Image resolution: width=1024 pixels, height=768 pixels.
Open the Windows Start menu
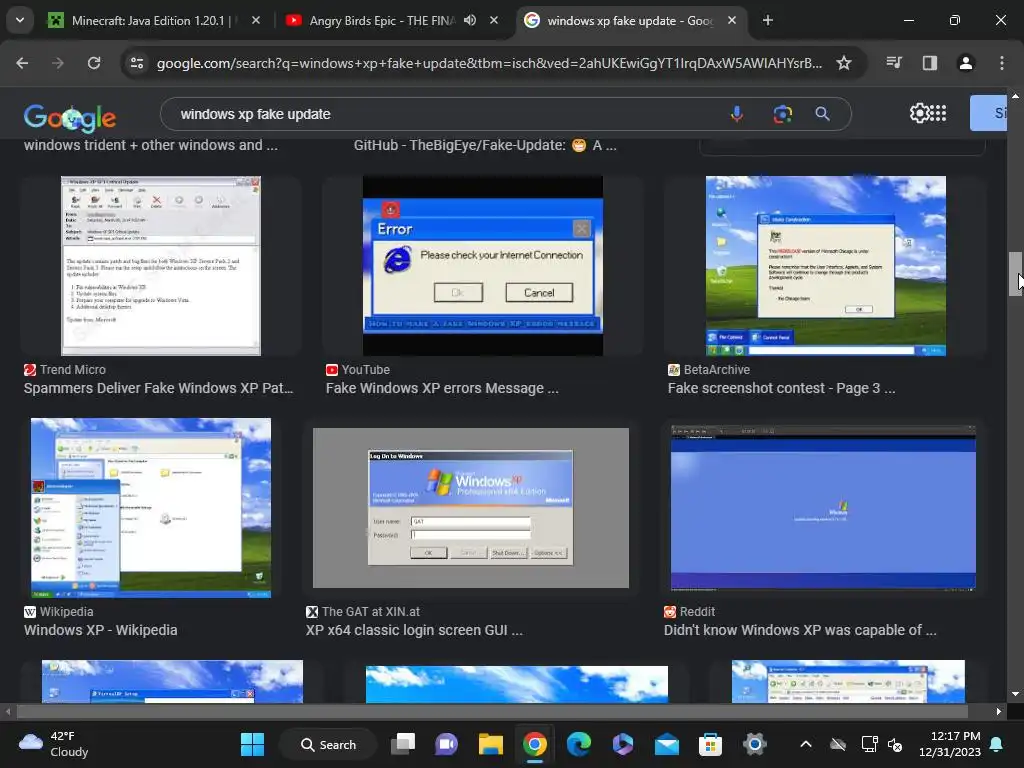click(x=252, y=744)
